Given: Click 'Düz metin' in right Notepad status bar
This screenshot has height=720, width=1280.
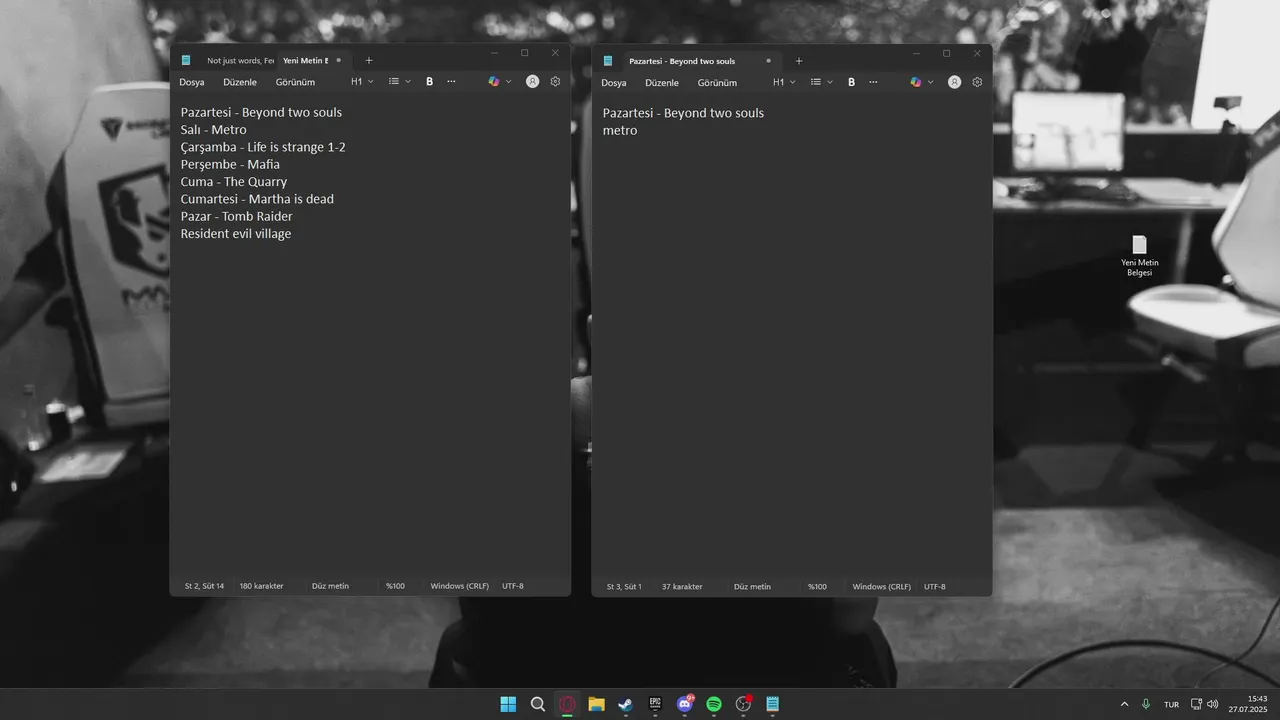Looking at the screenshot, I should point(752,586).
